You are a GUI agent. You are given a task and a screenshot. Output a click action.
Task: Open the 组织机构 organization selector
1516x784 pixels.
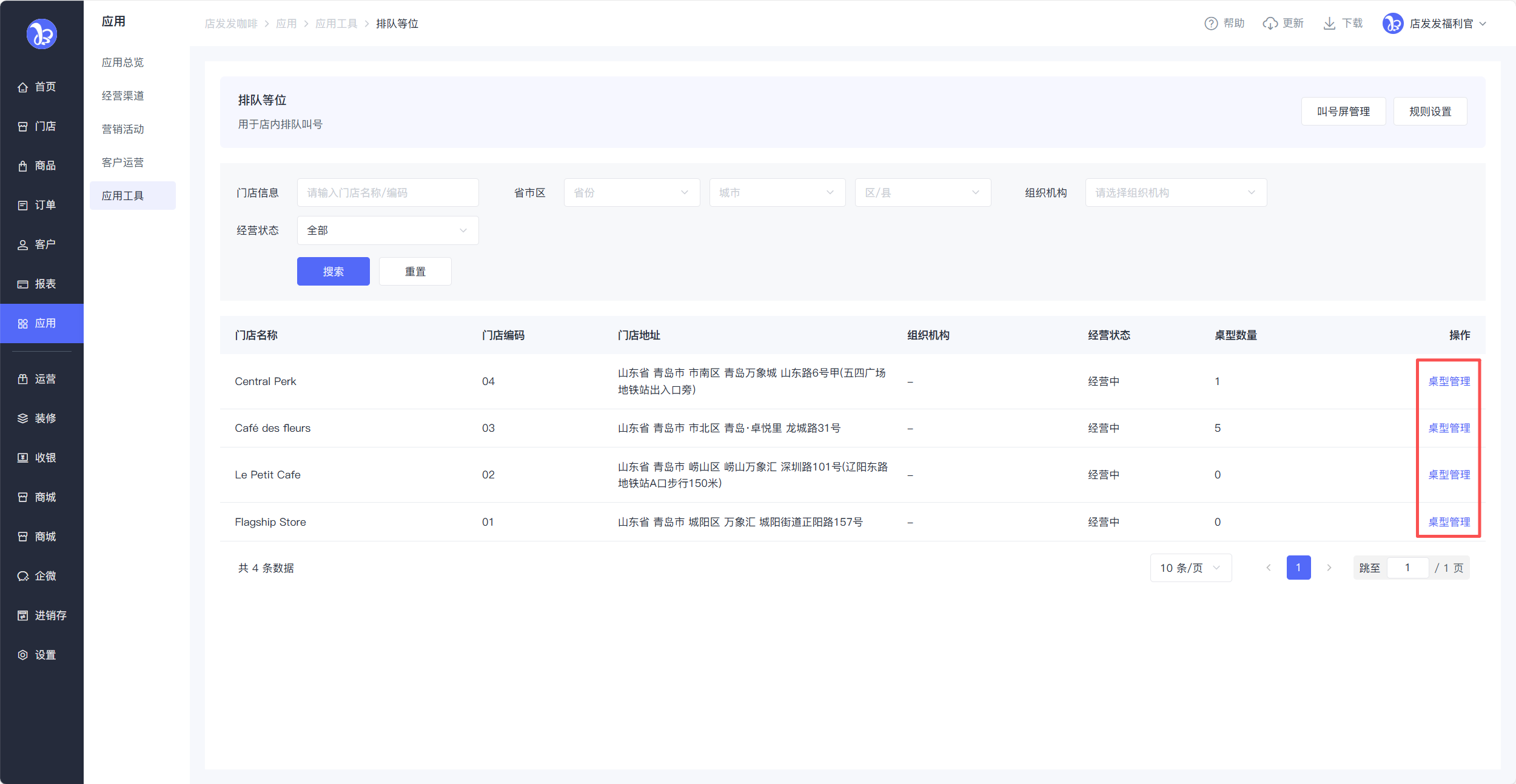click(x=1175, y=193)
